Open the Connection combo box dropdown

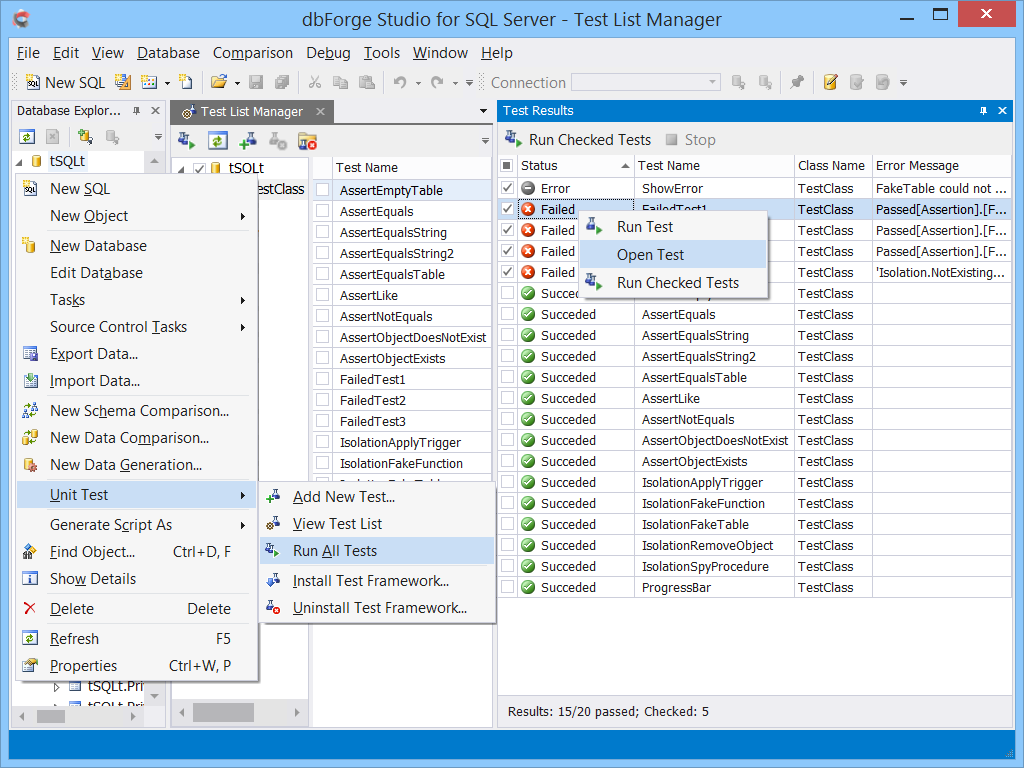point(712,82)
